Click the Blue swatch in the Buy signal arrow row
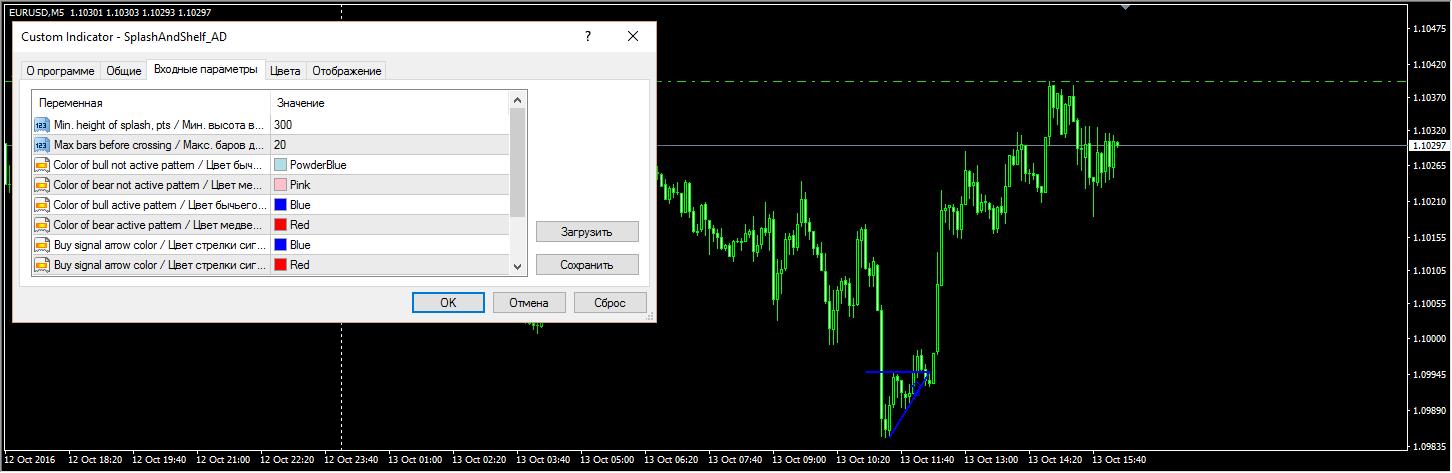 click(280, 245)
